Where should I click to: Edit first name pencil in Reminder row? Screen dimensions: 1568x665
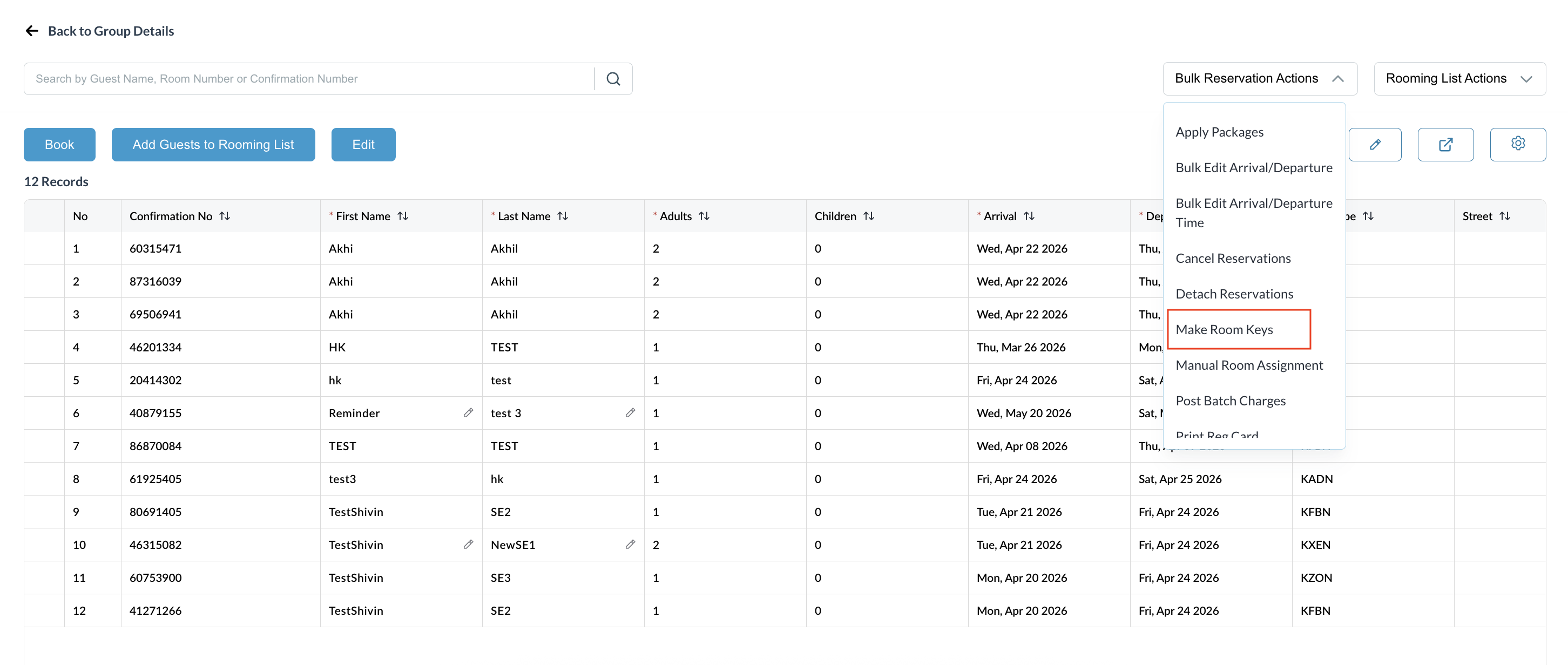[468, 412]
